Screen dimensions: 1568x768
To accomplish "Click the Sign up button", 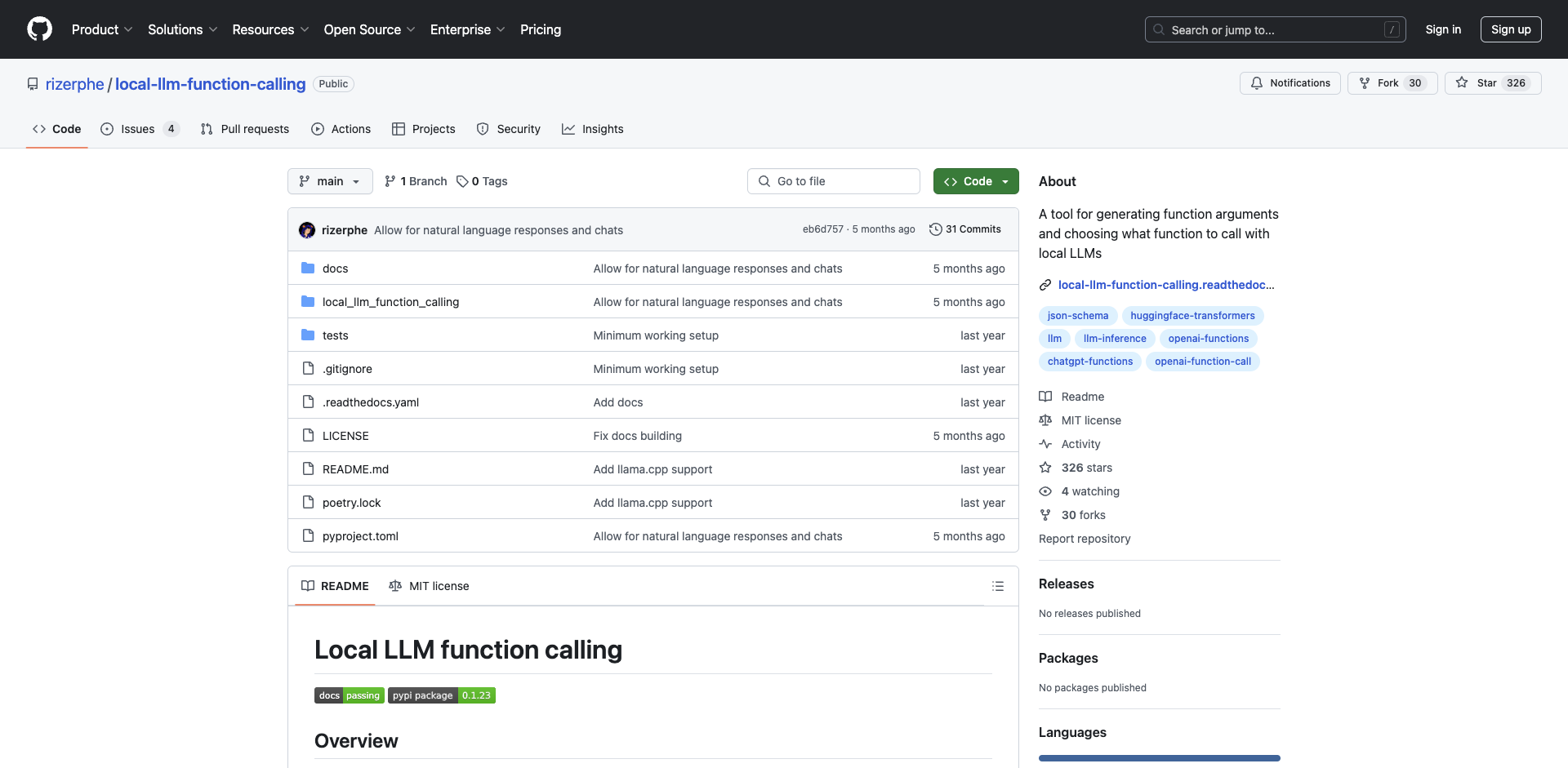I will (1511, 29).
